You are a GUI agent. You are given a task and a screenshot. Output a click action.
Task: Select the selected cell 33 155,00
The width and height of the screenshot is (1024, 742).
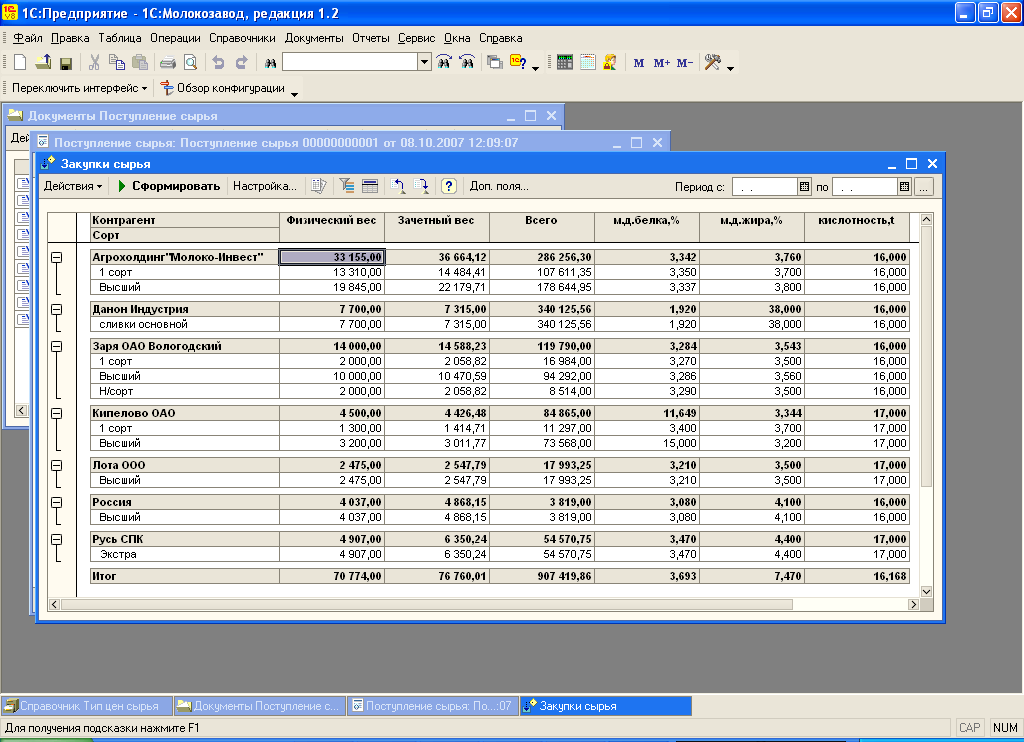pos(332,257)
